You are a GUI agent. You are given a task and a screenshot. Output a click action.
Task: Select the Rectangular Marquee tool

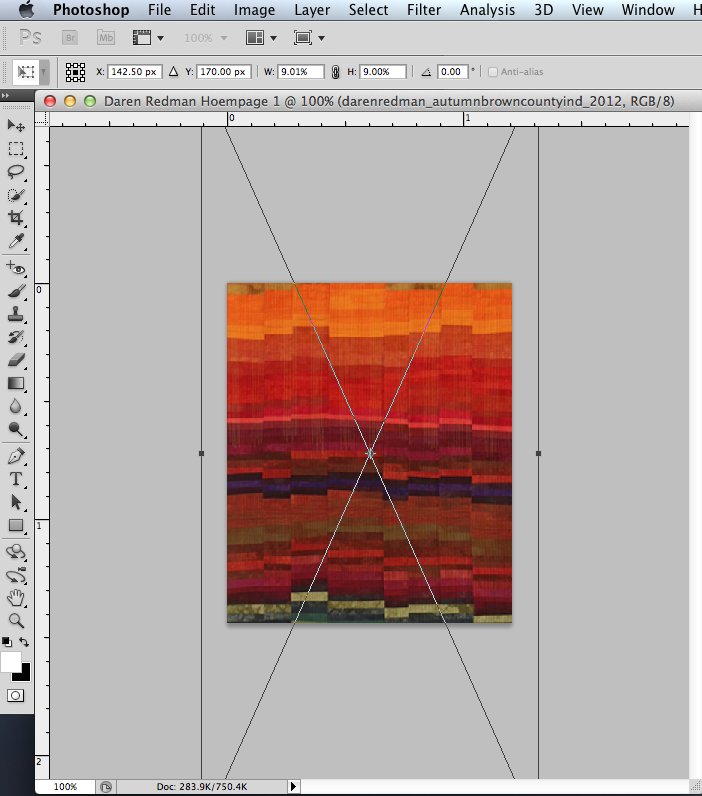click(x=16, y=149)
